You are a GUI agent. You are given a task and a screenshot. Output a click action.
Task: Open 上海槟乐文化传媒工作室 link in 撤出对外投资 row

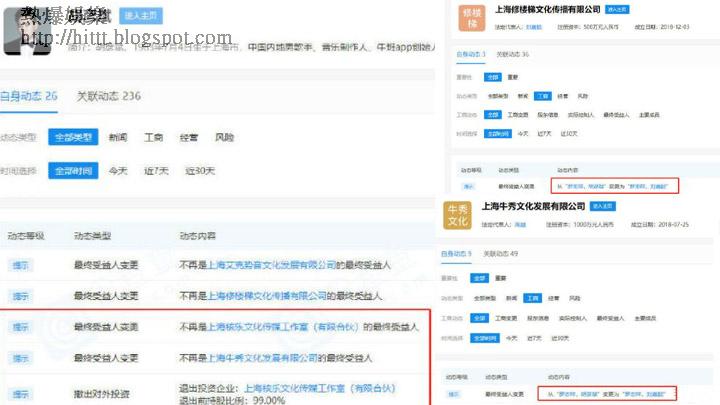tap(320, 388)
